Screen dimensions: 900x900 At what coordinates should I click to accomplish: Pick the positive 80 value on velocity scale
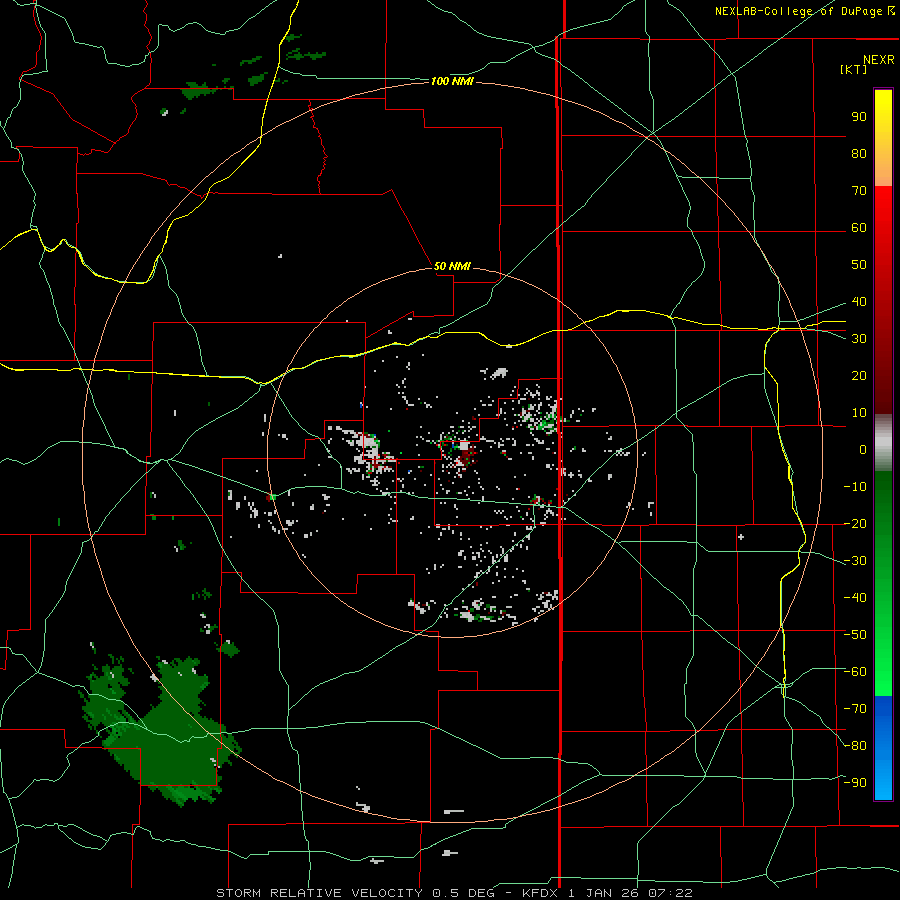[859, 153]
